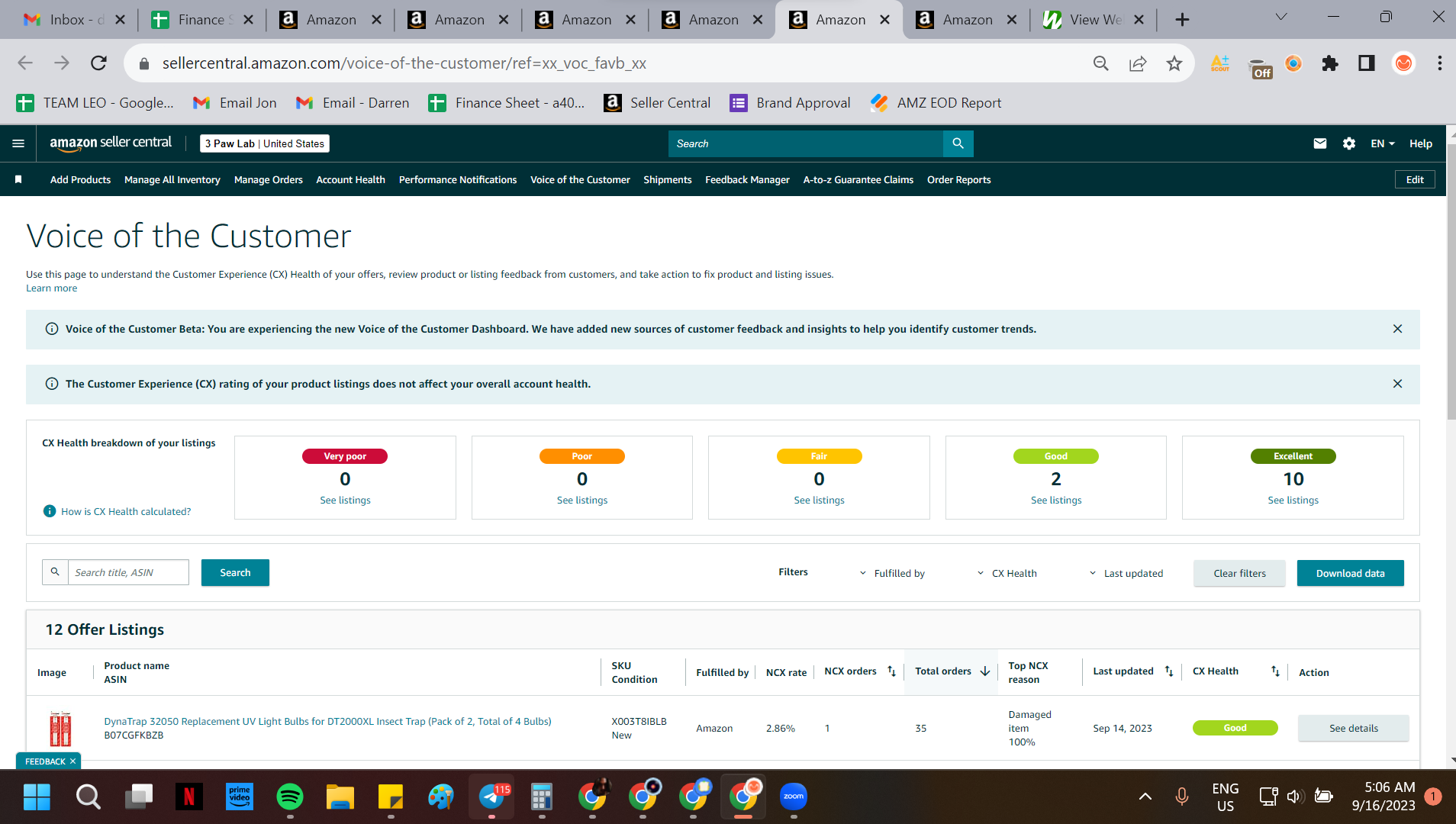Click the DynaTrap product thumbnail

pos(60,728)
